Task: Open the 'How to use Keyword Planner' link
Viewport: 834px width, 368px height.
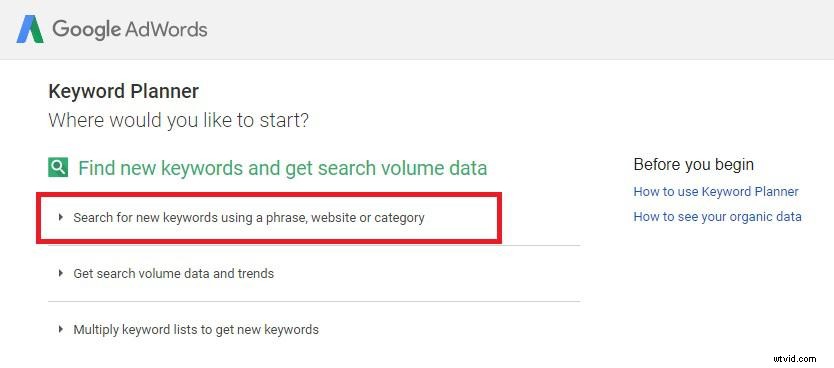Action: [x=716, y=191]
